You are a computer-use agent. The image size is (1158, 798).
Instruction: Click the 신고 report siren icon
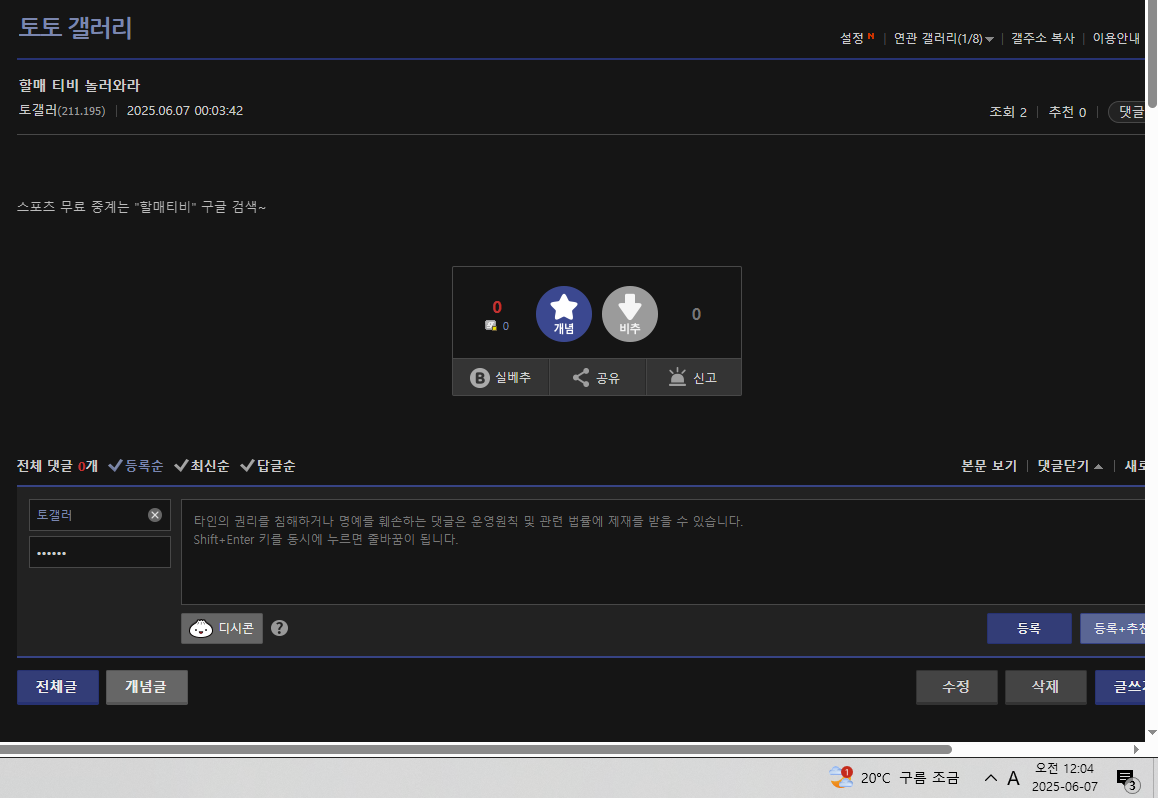pos(678,378)
